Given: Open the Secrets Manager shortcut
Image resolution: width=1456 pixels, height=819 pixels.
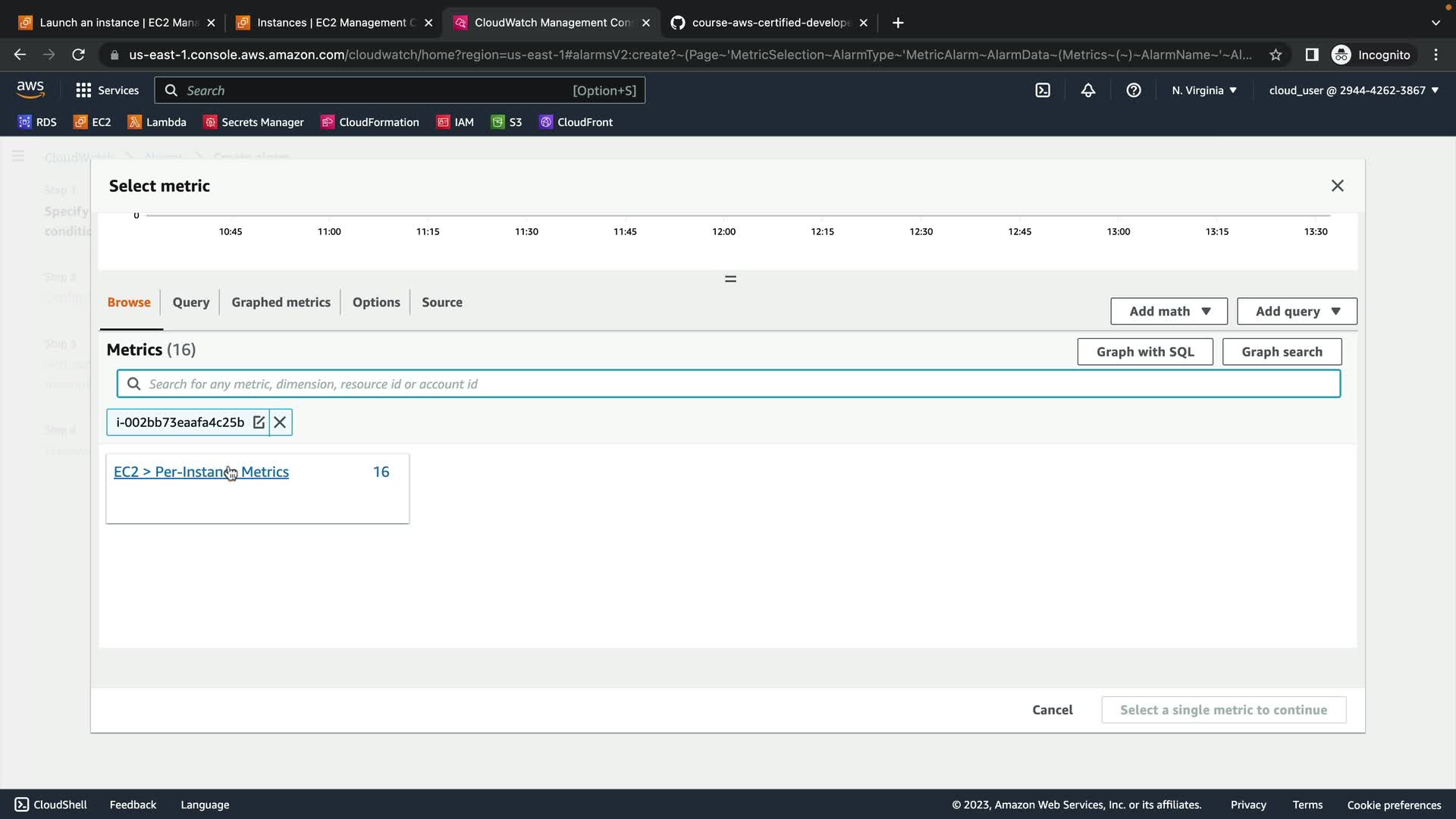Looking at the screenshot, I should pos(253,122).
